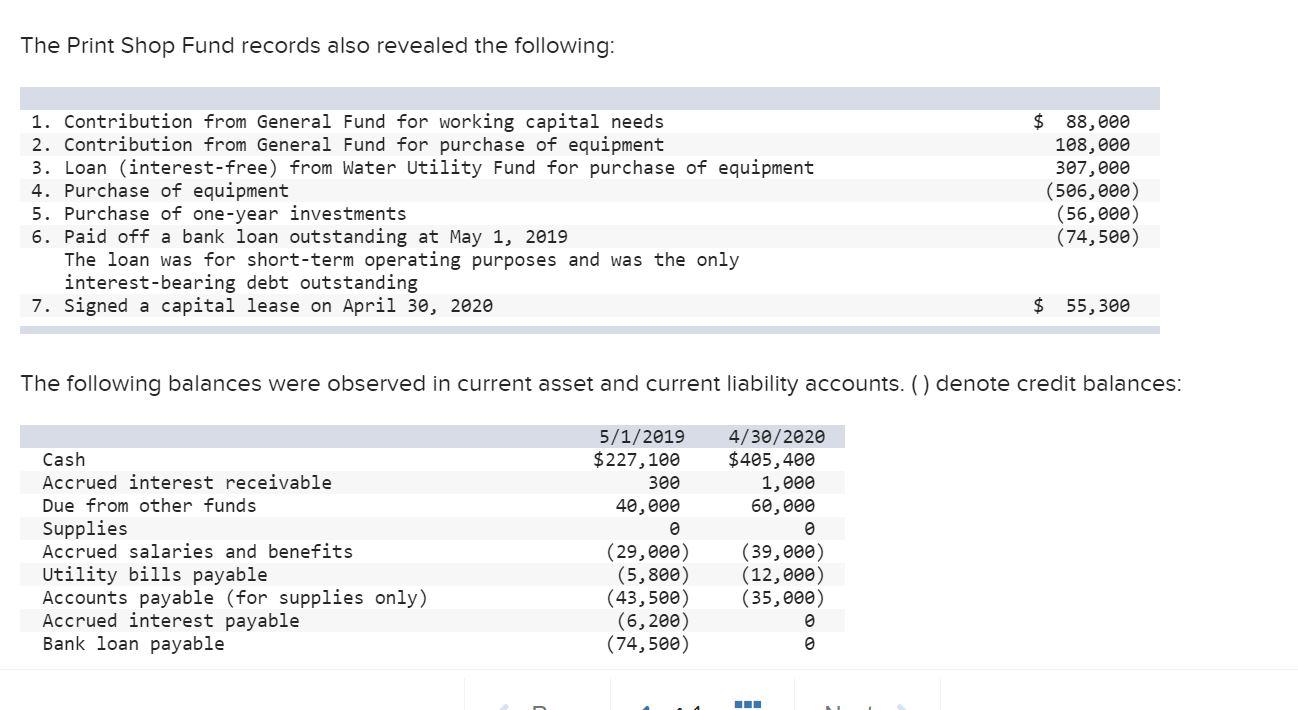Click the "Supplies" row label
The image size is (1298, 710).
[85, 529]
